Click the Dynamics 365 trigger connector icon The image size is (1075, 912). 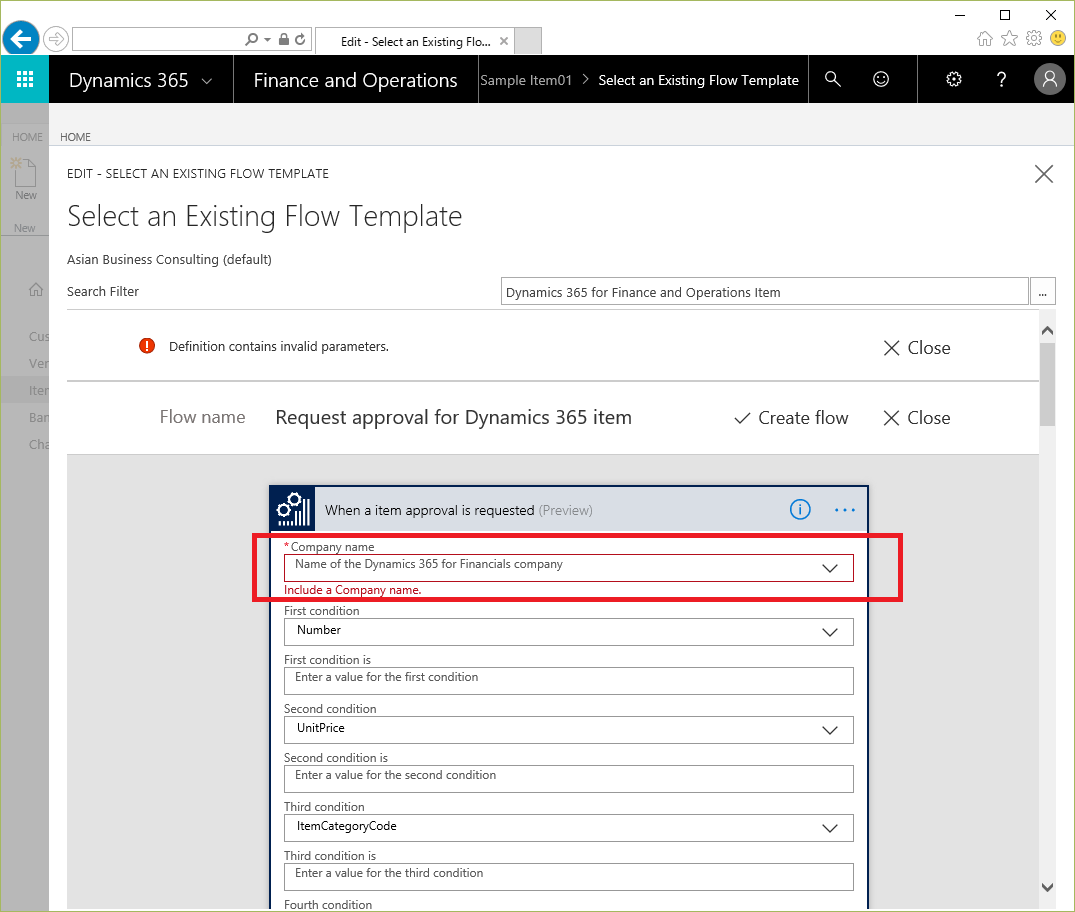[x=293, y=509]
